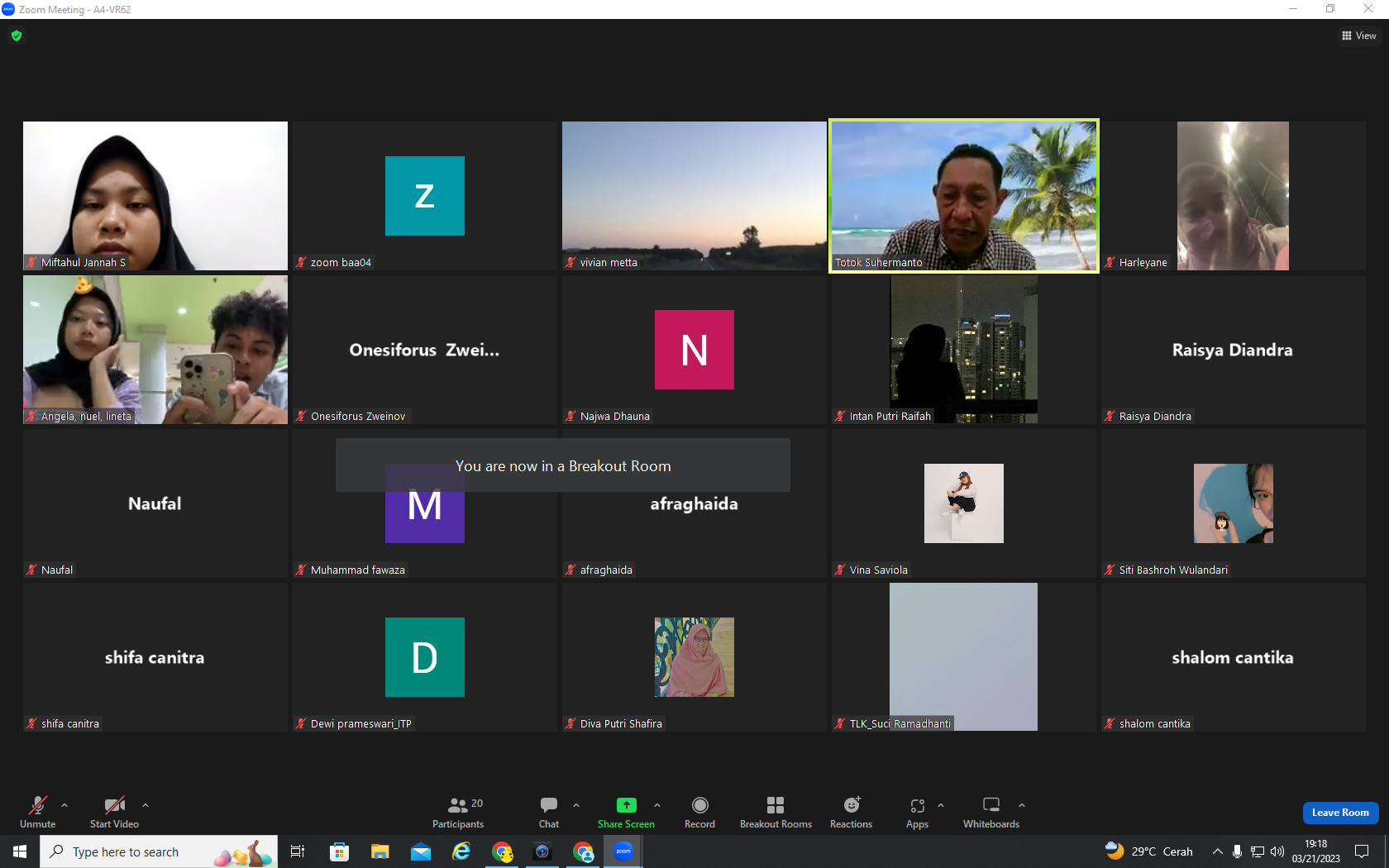Open the Apps panel
The width and height of the screenshot is (1389, 868).
click(x=917, y=813)
